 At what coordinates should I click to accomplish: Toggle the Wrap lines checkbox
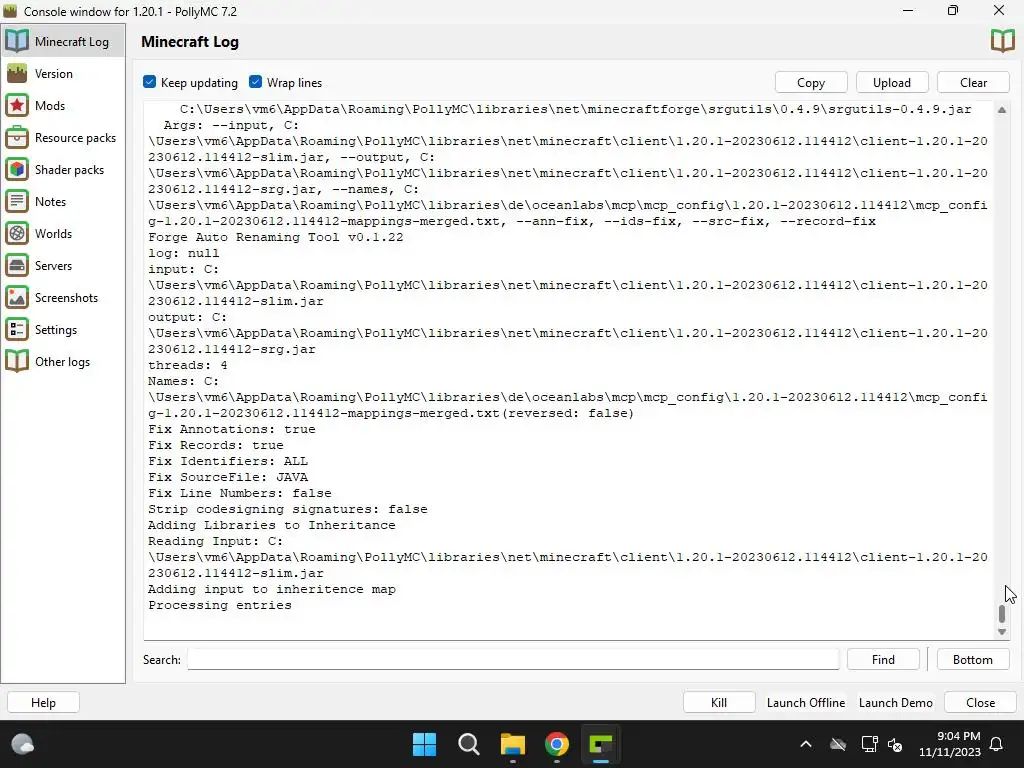255,82
